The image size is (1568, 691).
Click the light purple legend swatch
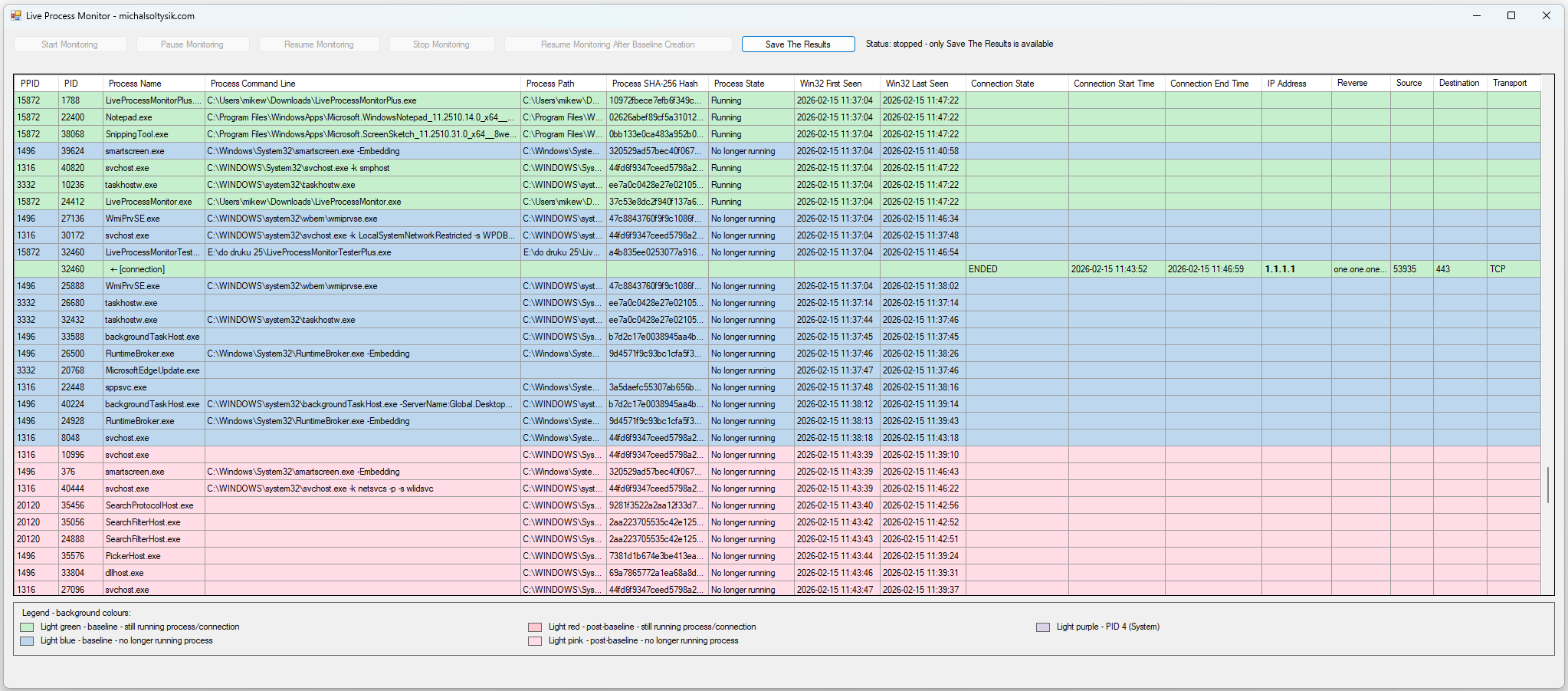pyautogui.click(x=1043, y=627)
